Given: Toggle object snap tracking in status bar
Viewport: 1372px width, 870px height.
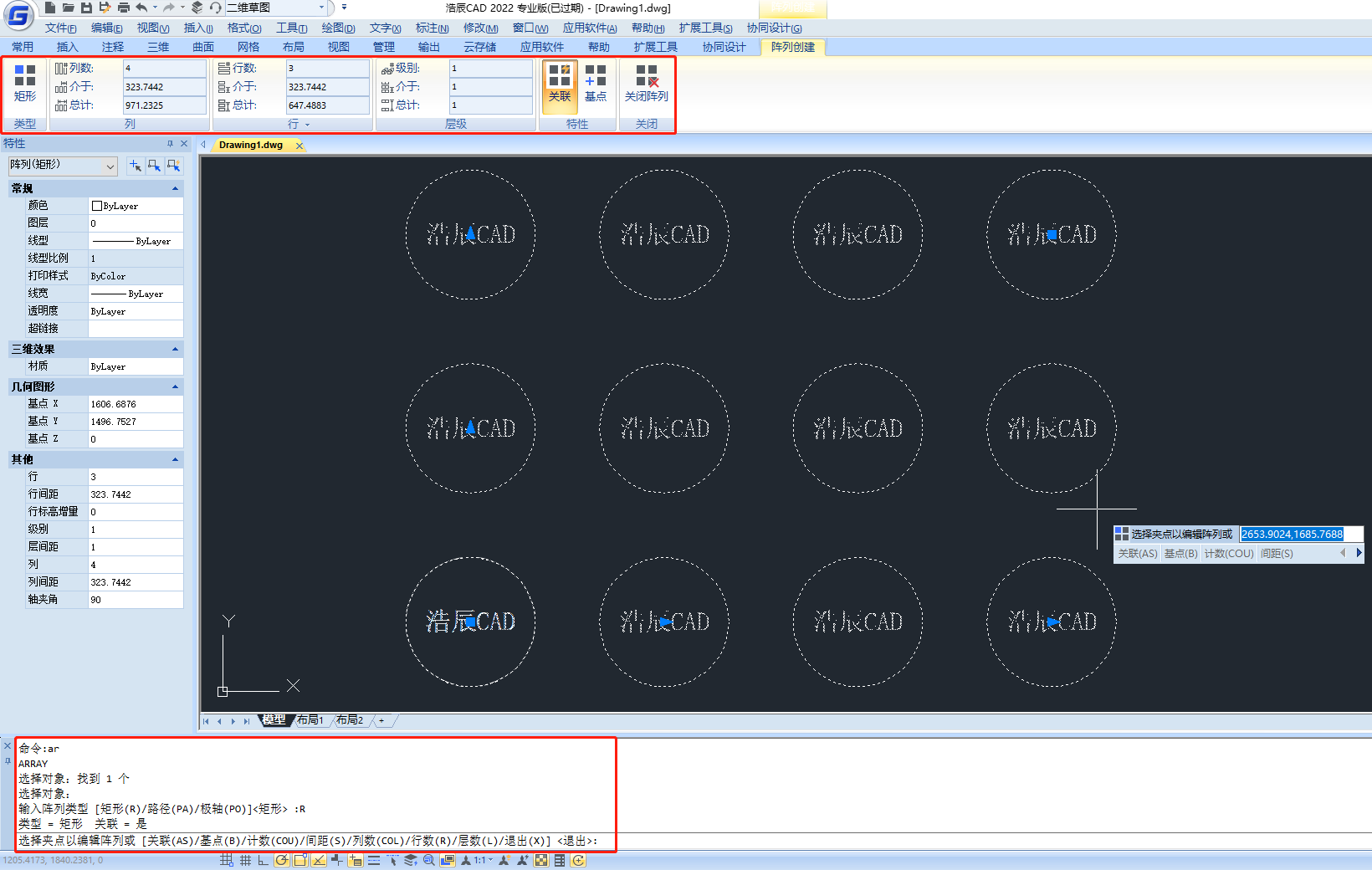Looking at the screenshot, I should pyautogui.click(x=319, y=860).
